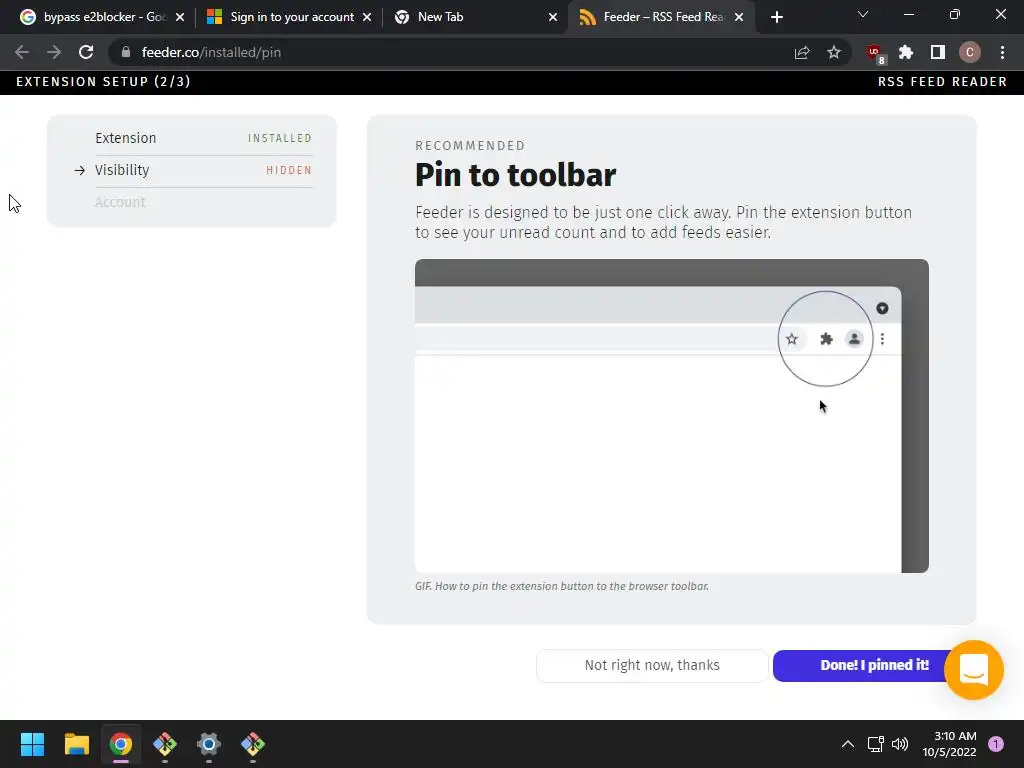Viewport: 1024px width, 768px height.
Task: Open Chrome's three-dot menu
Action: tap(1002, 52)
